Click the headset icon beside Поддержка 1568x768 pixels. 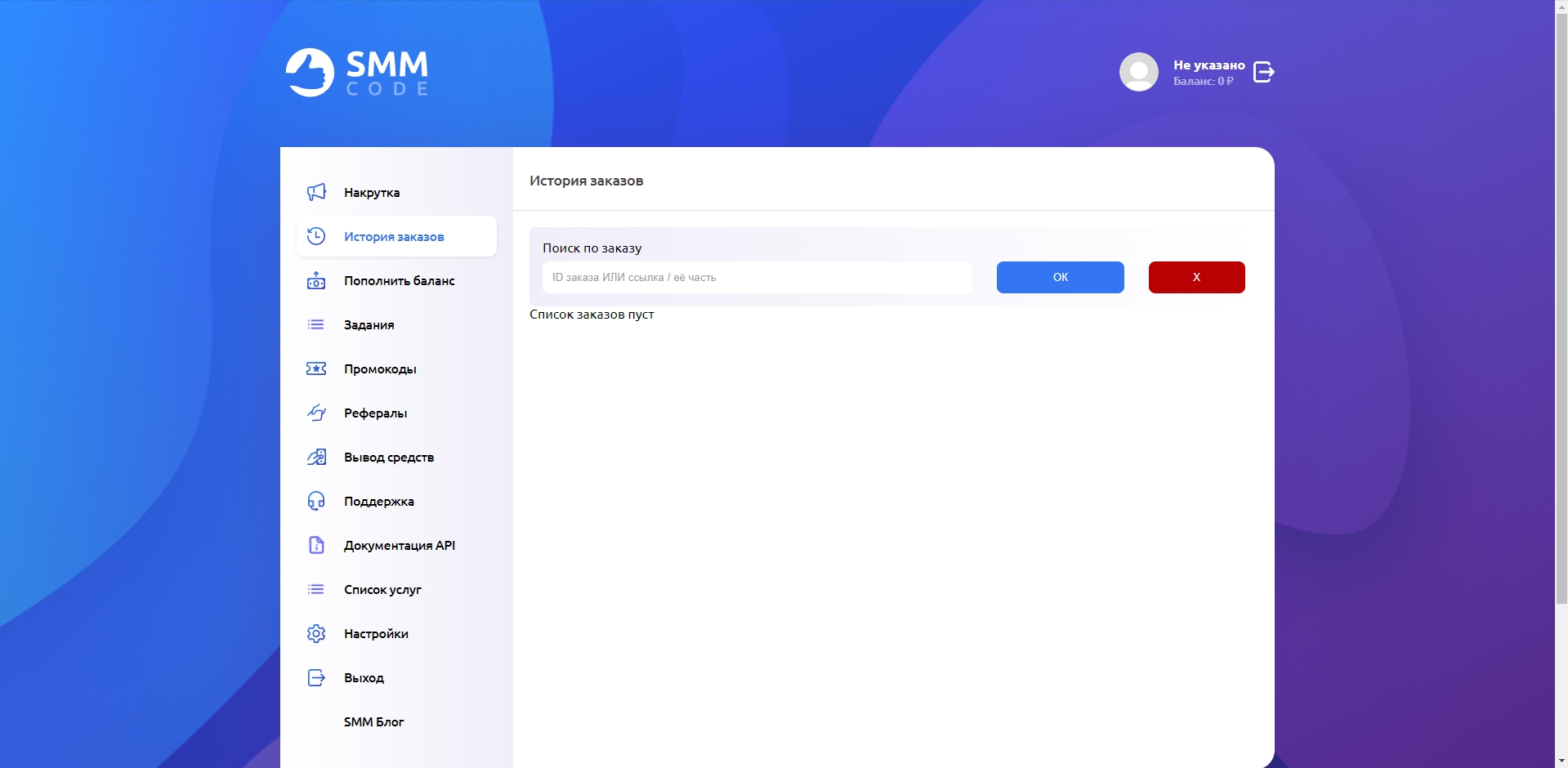point(316,501)
